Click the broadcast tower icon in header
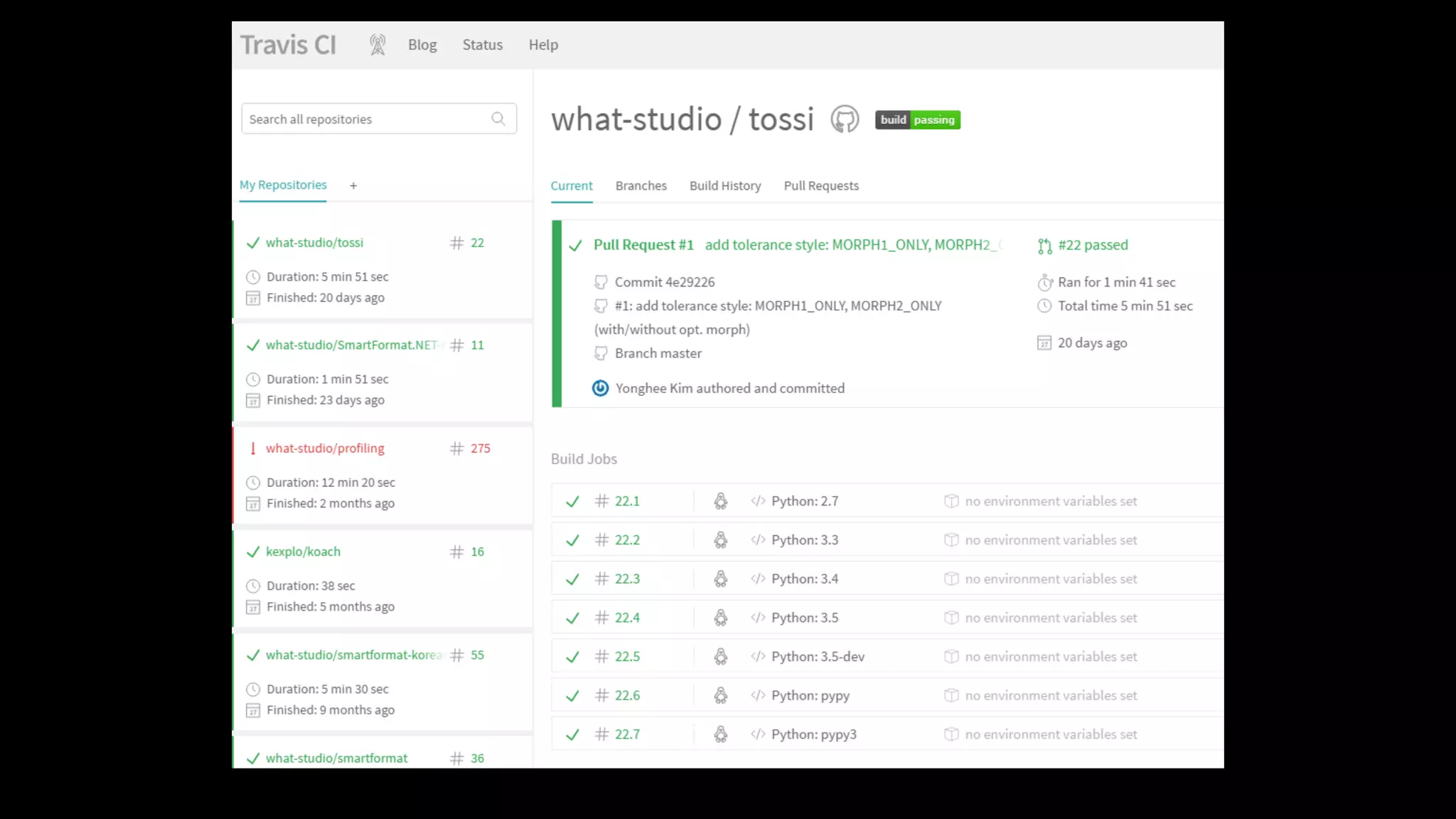 378,45
